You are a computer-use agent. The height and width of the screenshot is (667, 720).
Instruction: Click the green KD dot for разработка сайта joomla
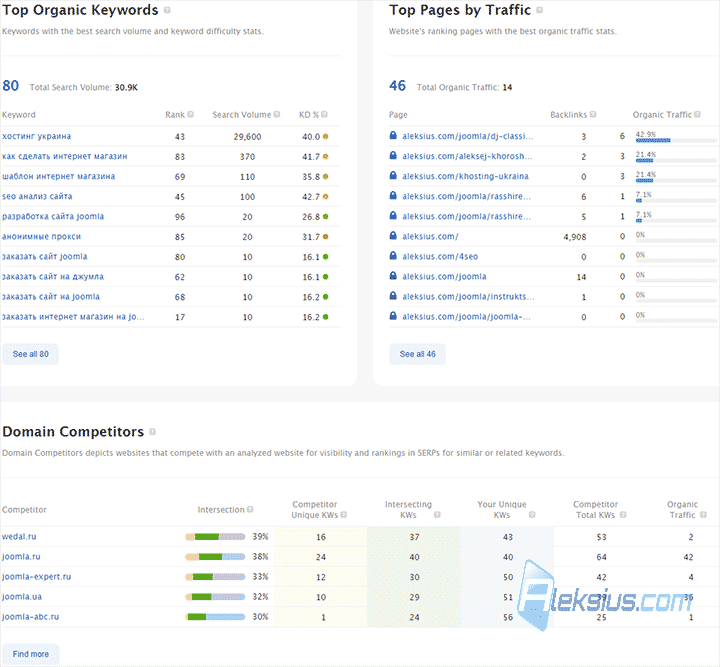pos(326,217)
